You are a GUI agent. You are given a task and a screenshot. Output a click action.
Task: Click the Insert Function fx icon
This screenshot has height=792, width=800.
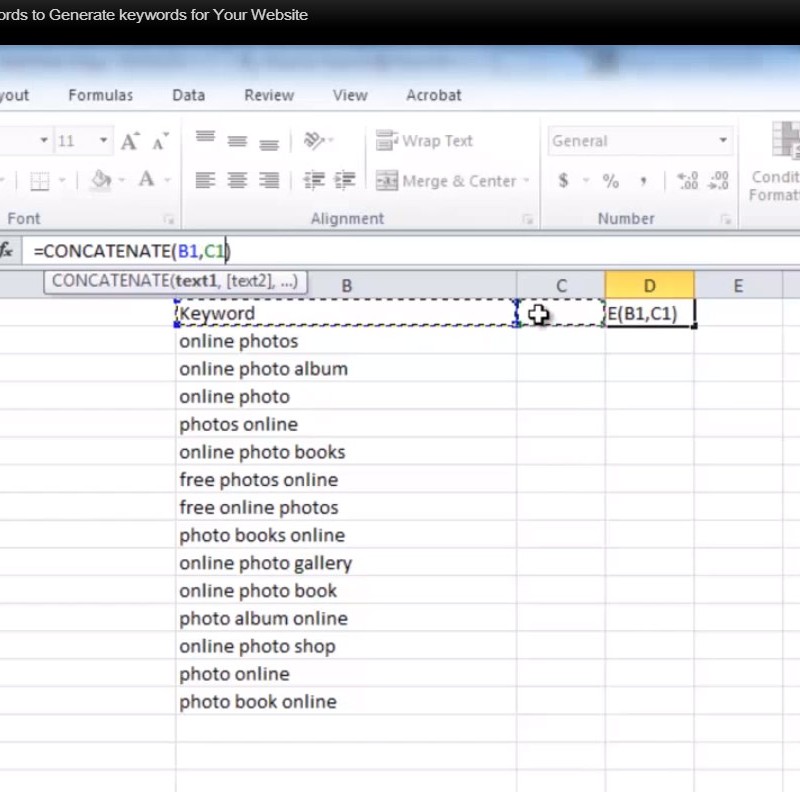point(7,251)
